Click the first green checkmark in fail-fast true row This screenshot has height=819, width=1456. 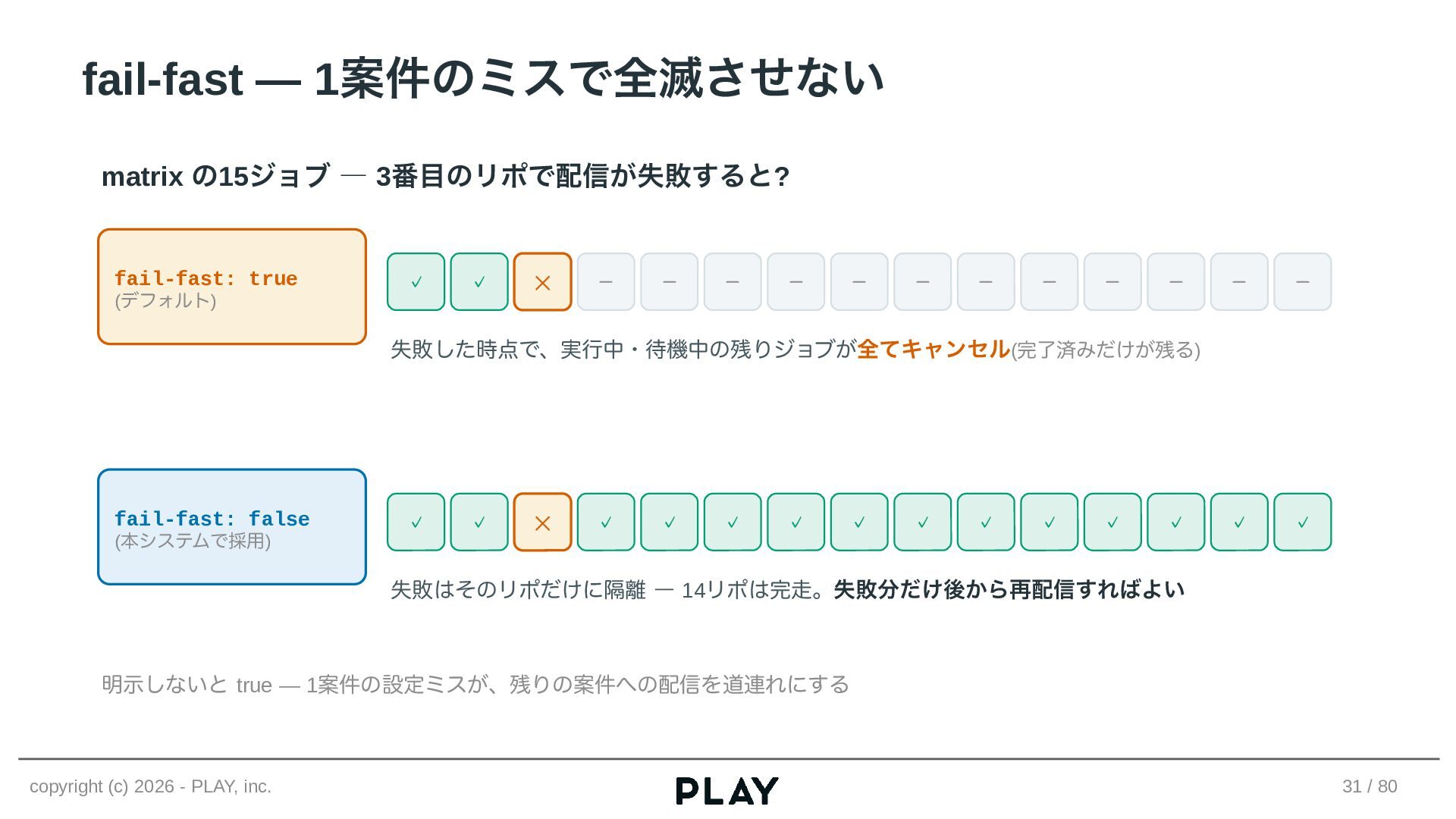tap(416, 281)
